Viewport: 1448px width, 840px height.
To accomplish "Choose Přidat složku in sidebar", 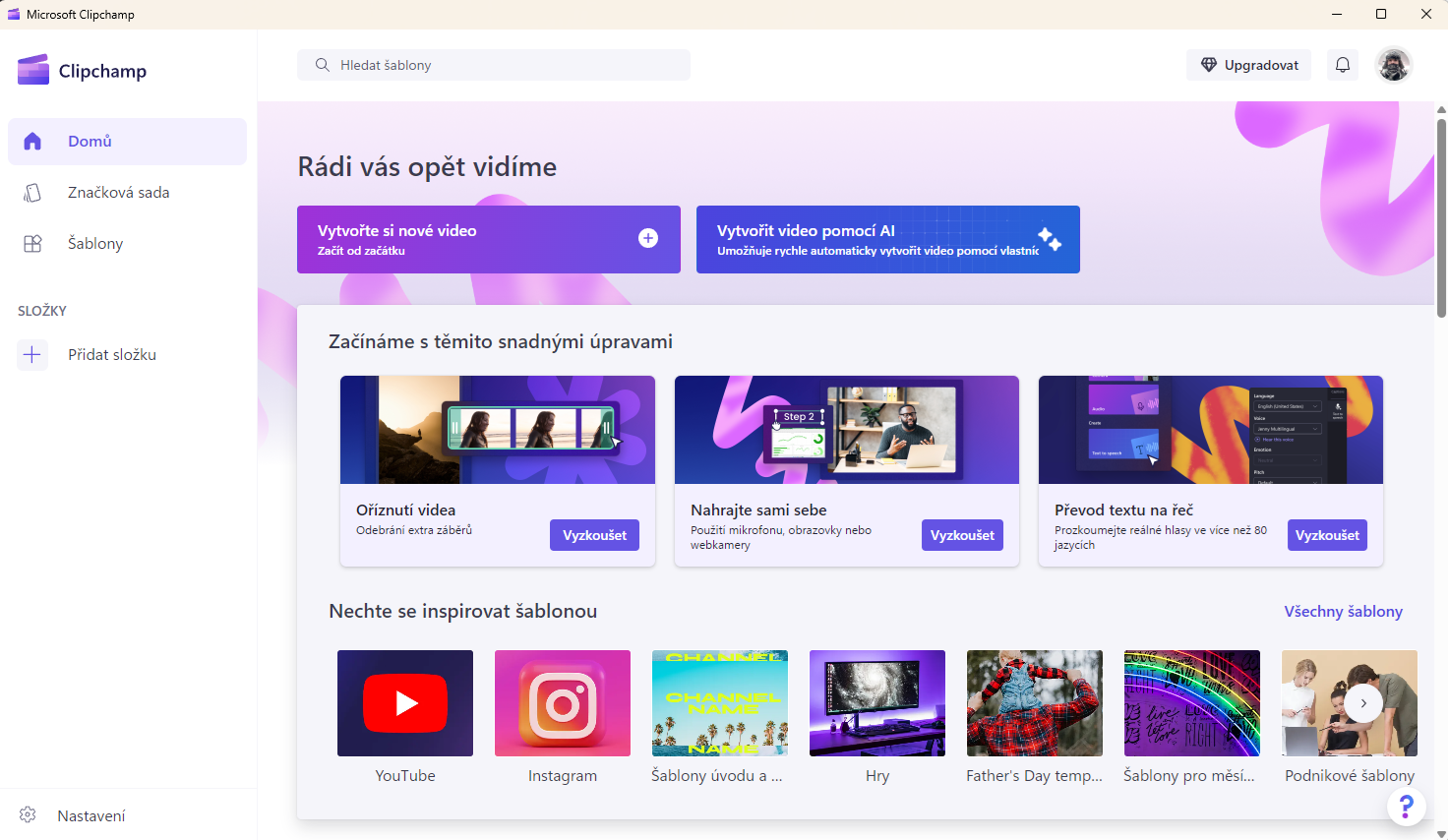I will (x=127, y=355).
